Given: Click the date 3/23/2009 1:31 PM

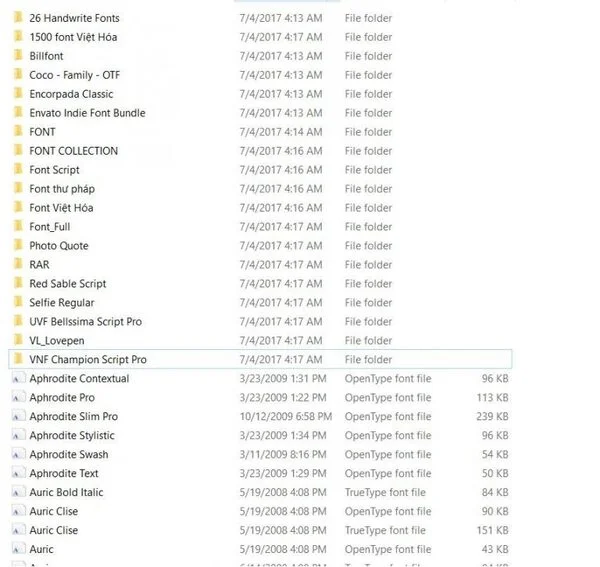Looking at the screenshot, I should click(x=283, y=378).
